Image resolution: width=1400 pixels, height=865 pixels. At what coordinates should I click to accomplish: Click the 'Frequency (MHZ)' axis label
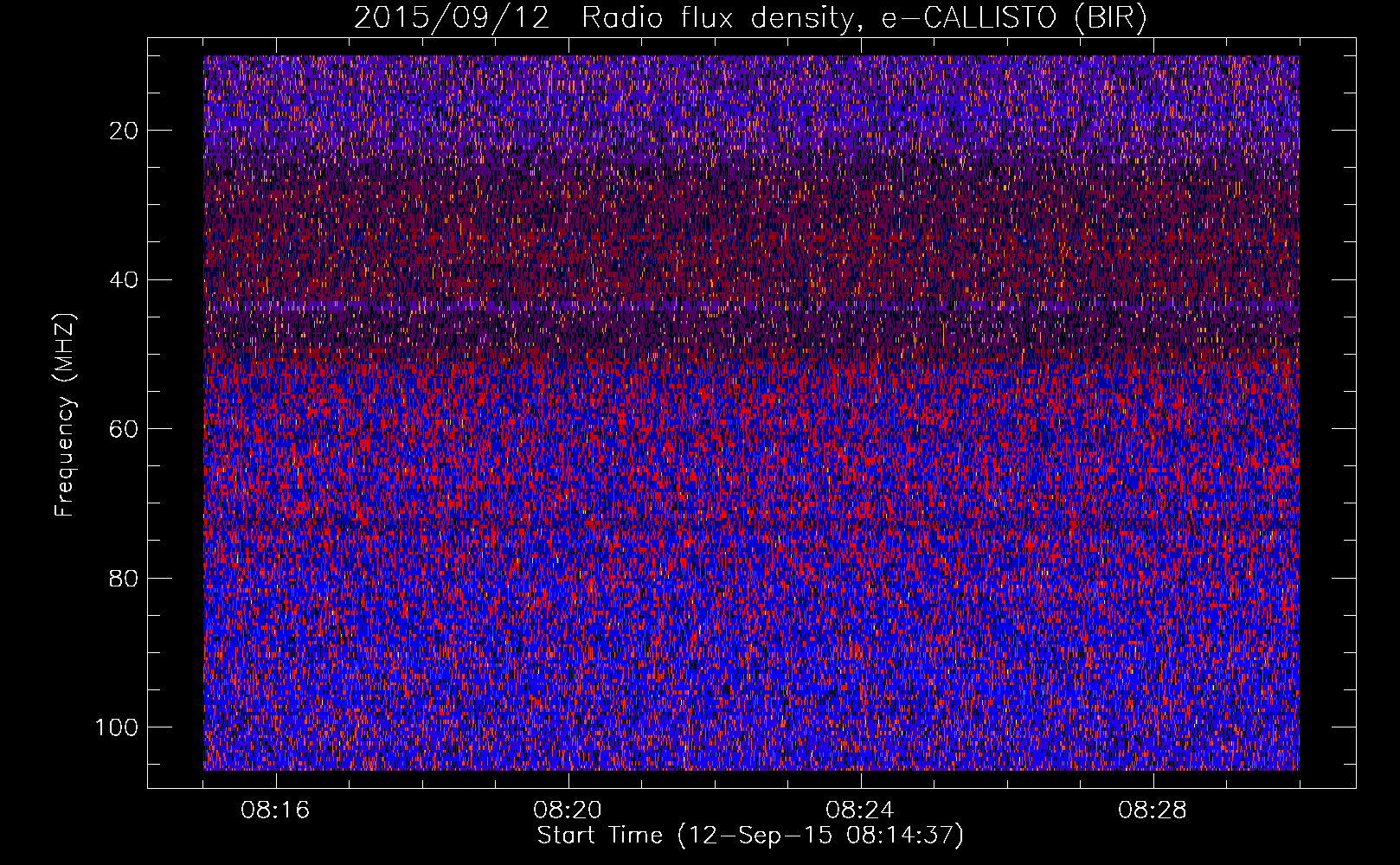(x=66, y=414)
